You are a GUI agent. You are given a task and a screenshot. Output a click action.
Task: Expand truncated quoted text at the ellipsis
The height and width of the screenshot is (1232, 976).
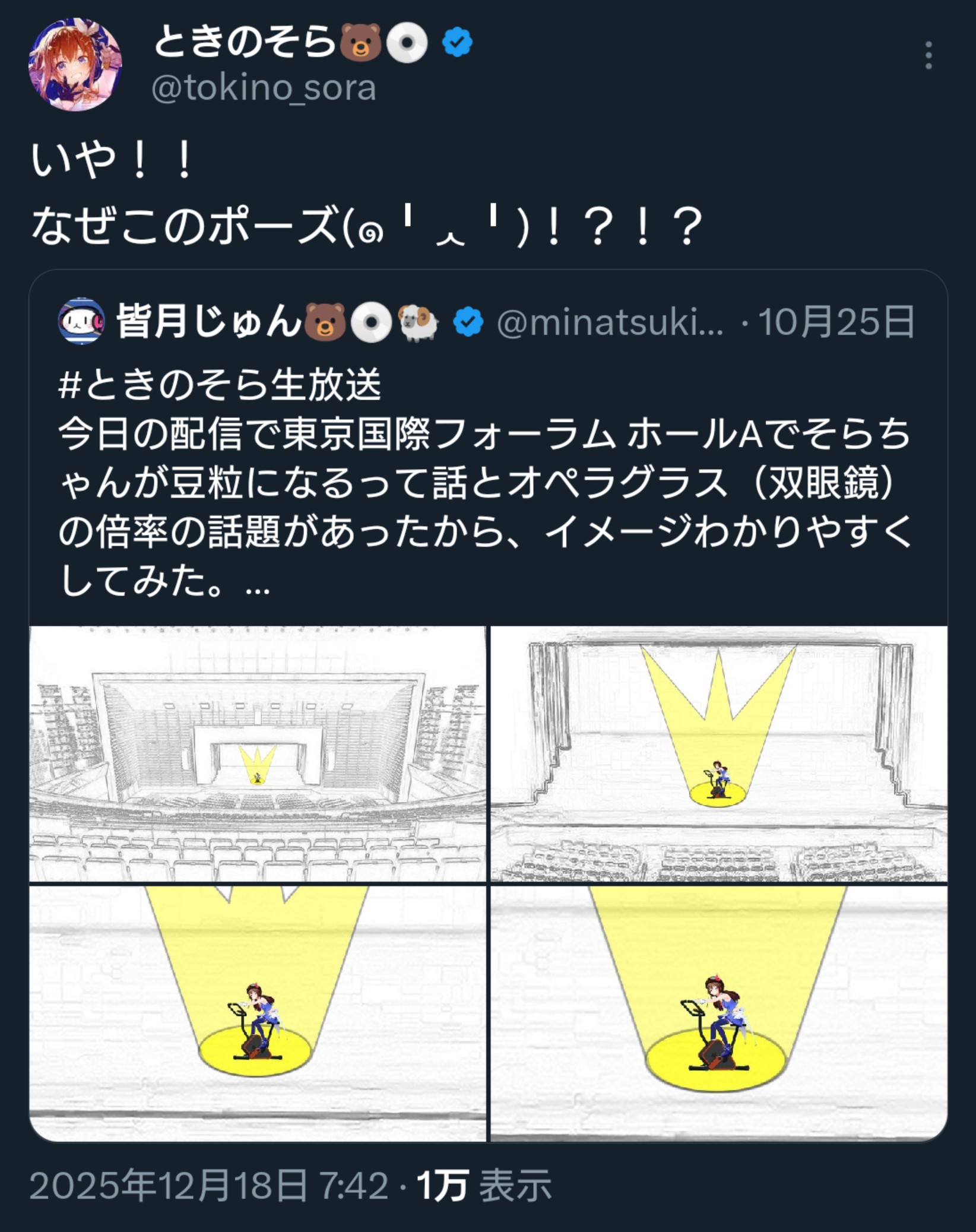[258, 587]
